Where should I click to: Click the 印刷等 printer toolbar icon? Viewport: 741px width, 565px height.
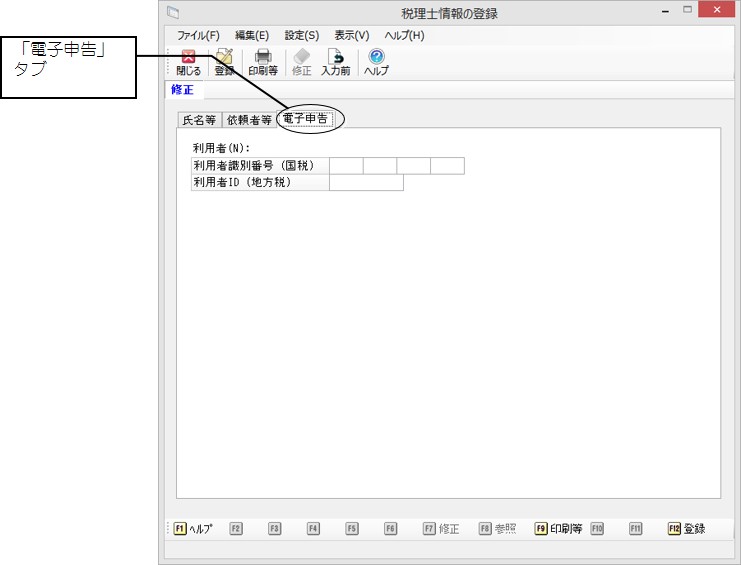(x=263, y=62)
